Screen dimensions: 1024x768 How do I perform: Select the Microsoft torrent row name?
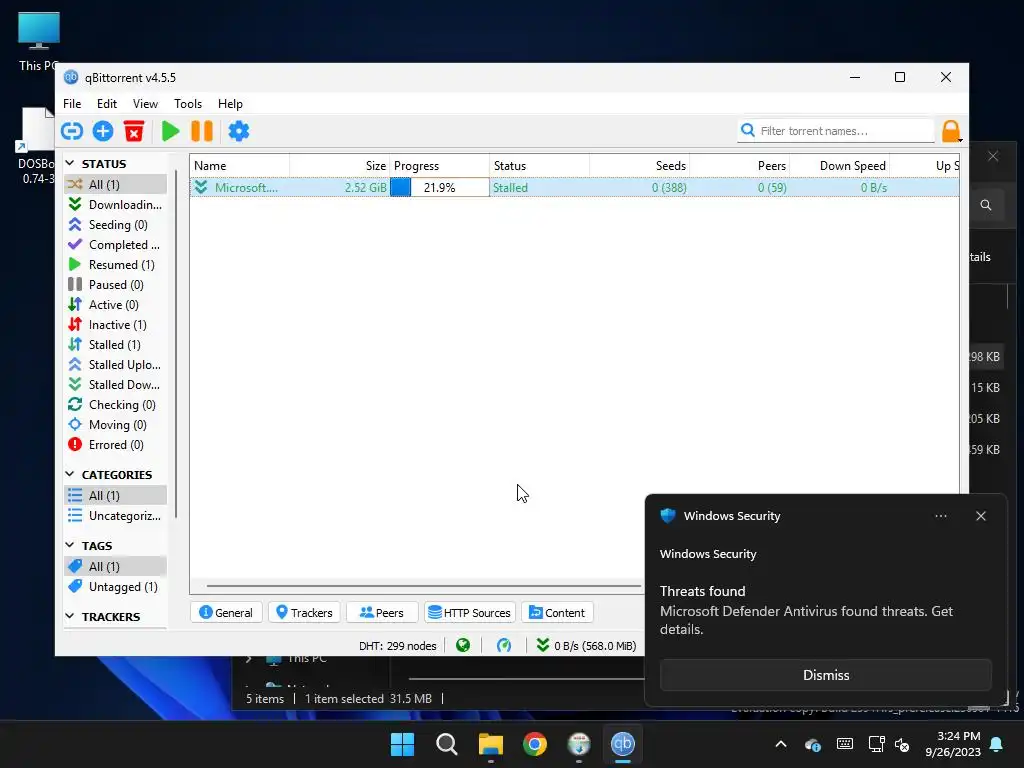coord(246,187)
